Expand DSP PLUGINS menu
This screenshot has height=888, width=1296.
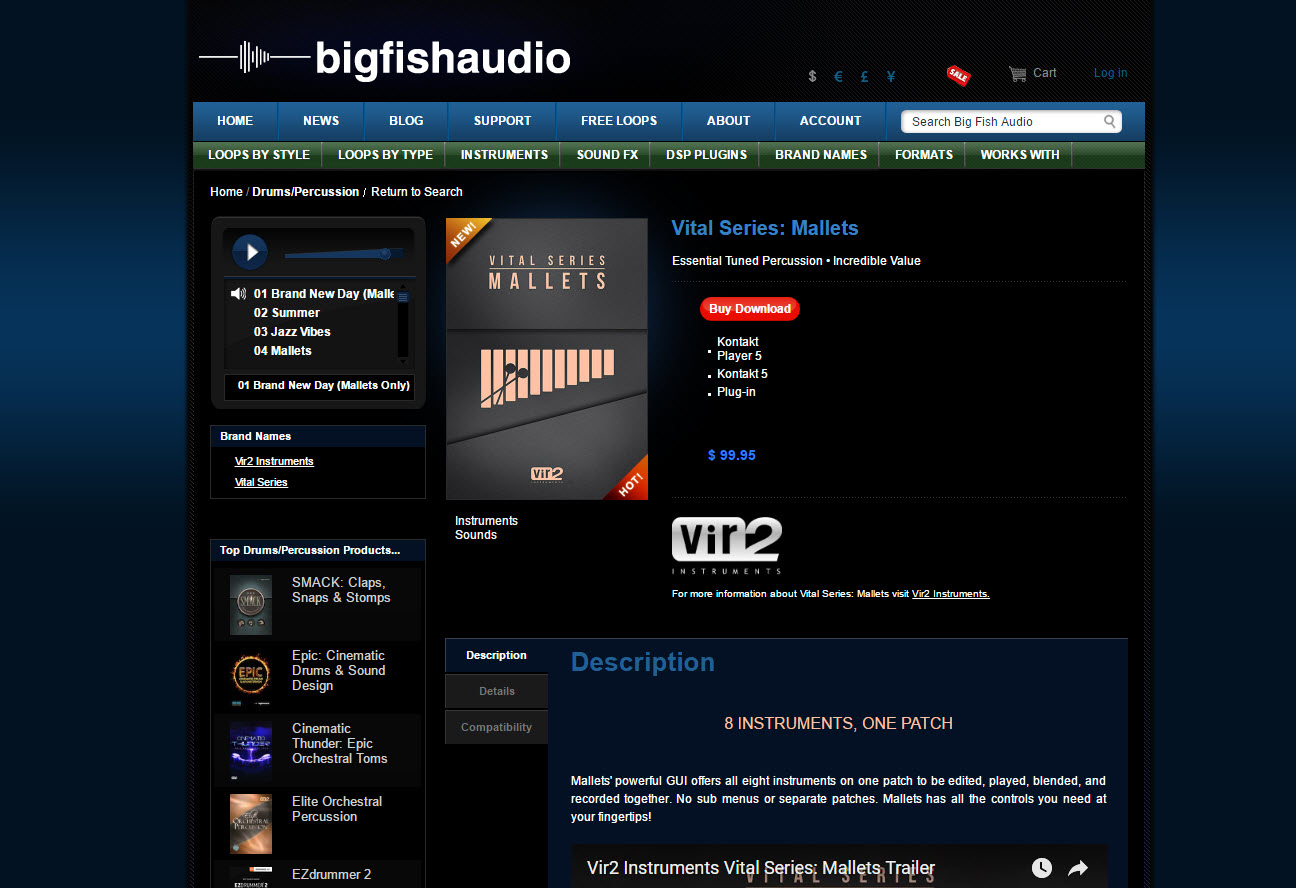click(x=706, y=155)
